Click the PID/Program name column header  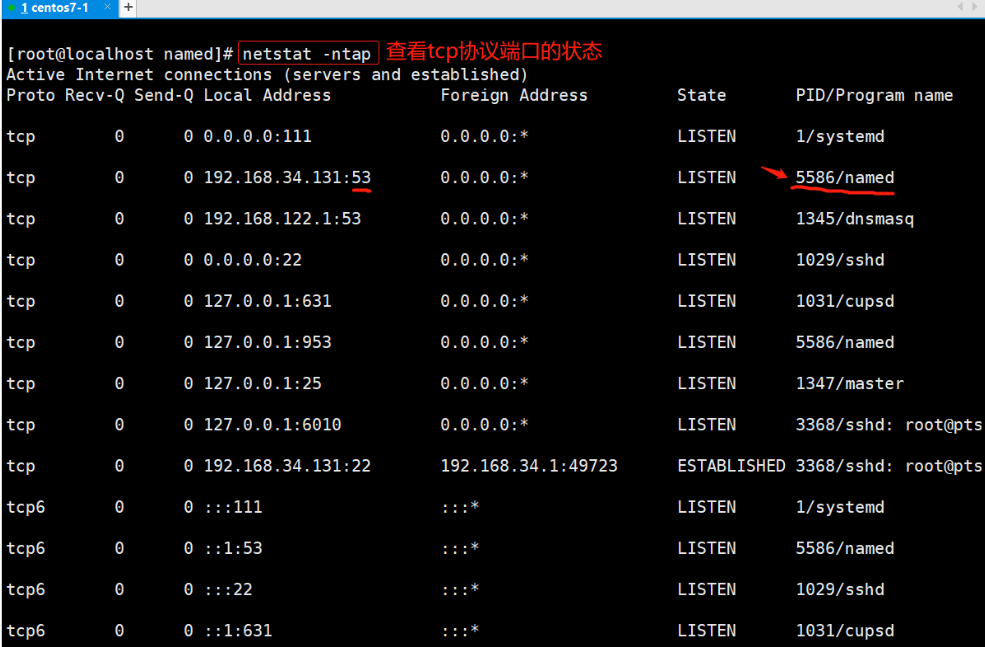tap(874, 95)
